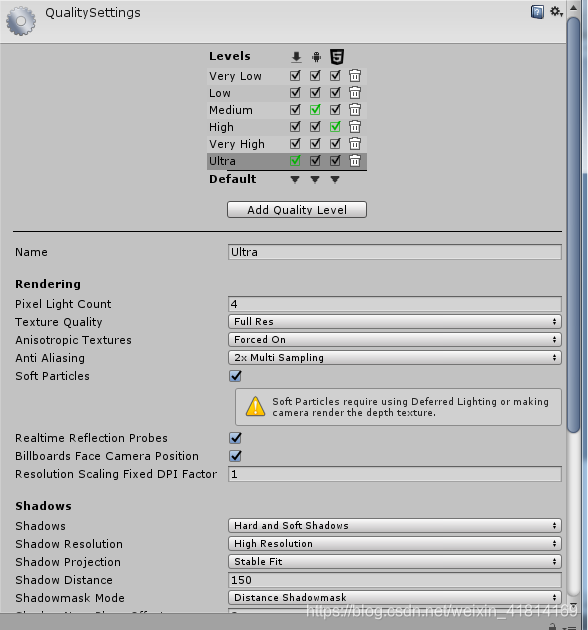Viewport: 588px width, 630px height.
Task: Delete the Low quality level
Action: click(x=354, y=93)
